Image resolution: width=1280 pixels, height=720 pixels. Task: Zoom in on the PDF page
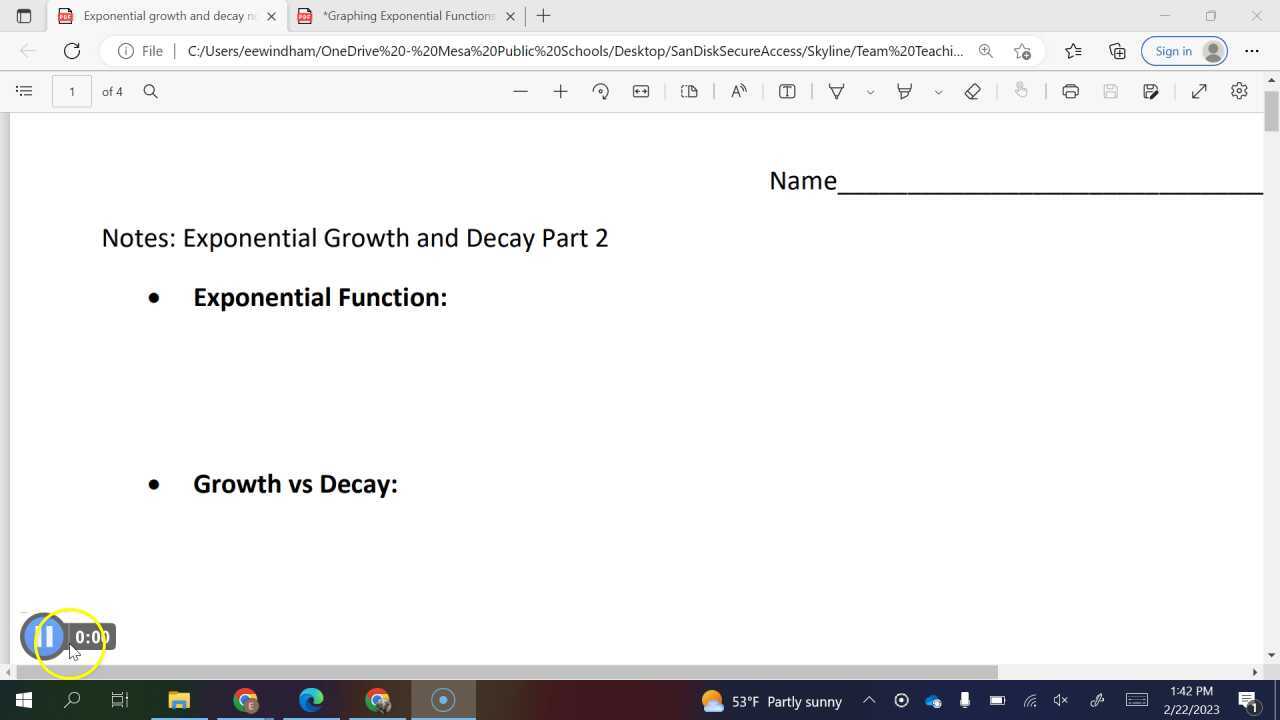pos(560,91)
